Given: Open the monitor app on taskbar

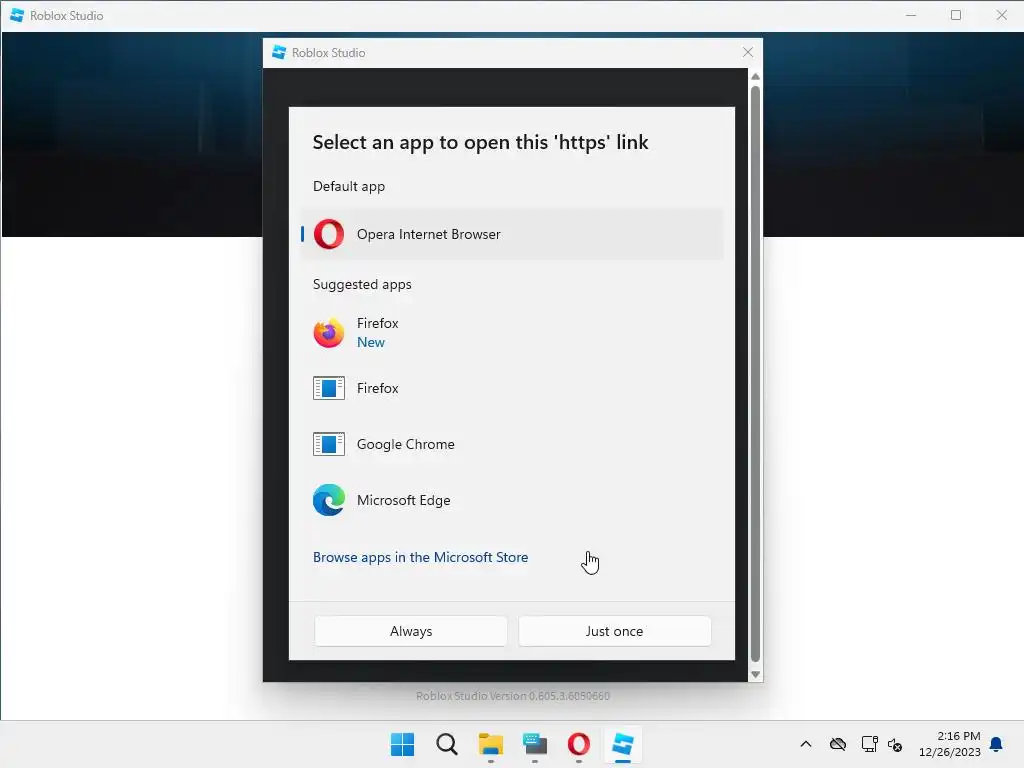Looking at the screenshot, I should [535, 744].
